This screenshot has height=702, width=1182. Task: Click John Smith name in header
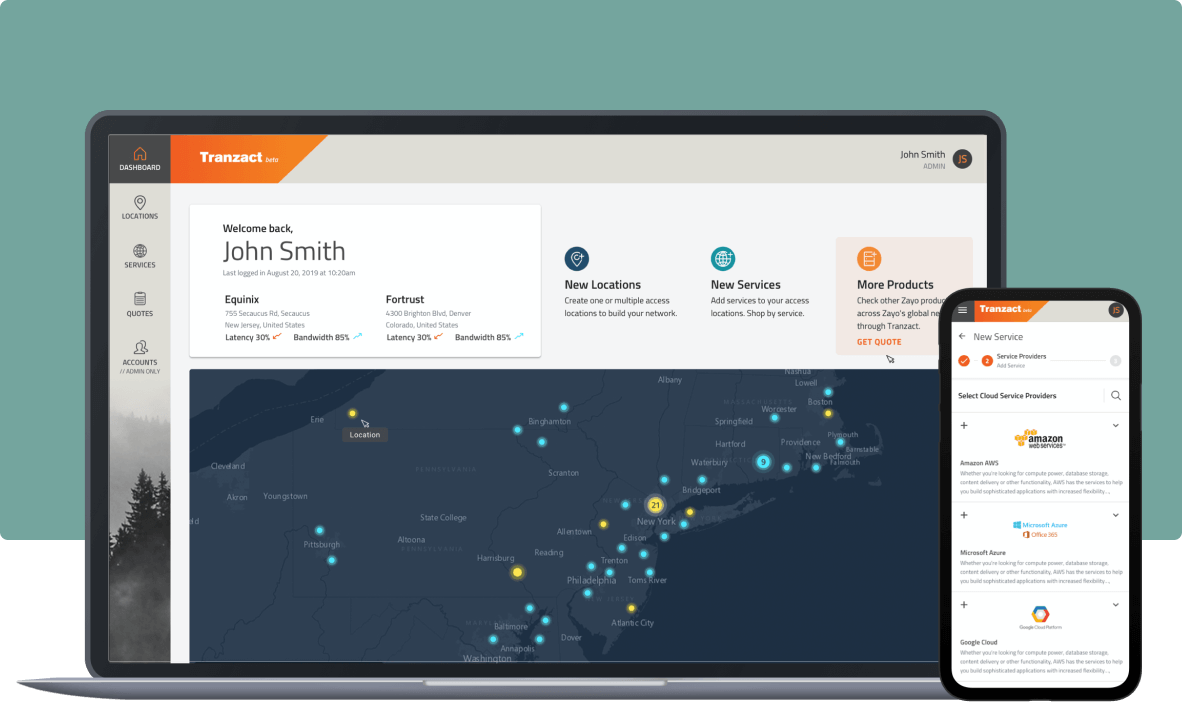[x=922, y=155]
